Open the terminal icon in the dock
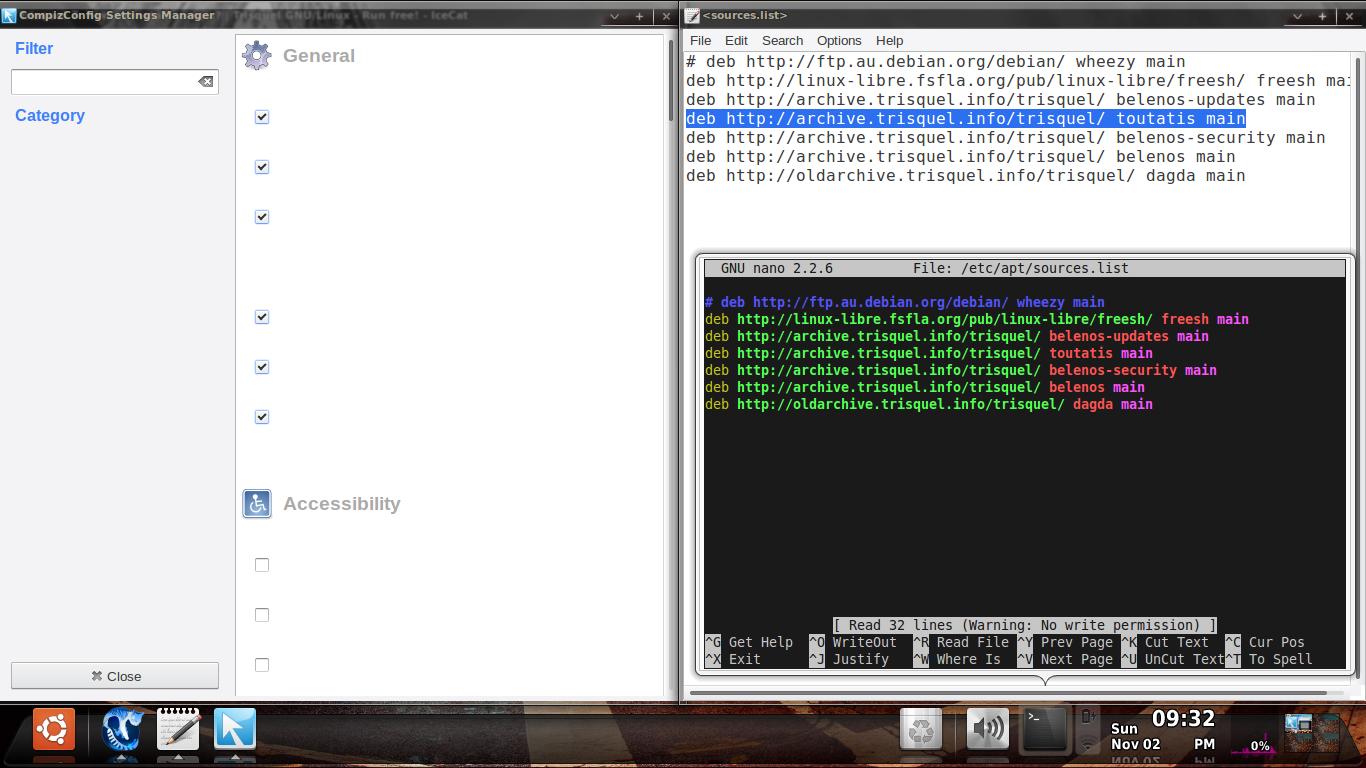Image resolution: width=1366 pixels, height=768 pixels. click(x=1044, y=729)
